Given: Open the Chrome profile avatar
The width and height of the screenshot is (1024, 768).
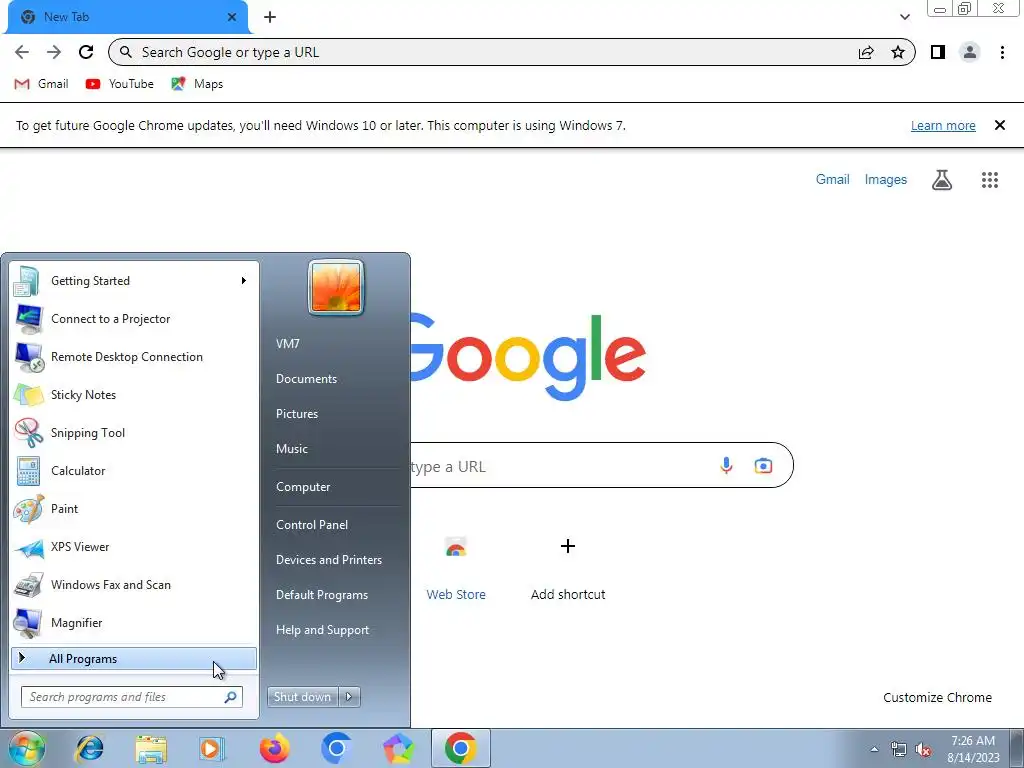Looking at the screenshot, I should click(970, 52).
